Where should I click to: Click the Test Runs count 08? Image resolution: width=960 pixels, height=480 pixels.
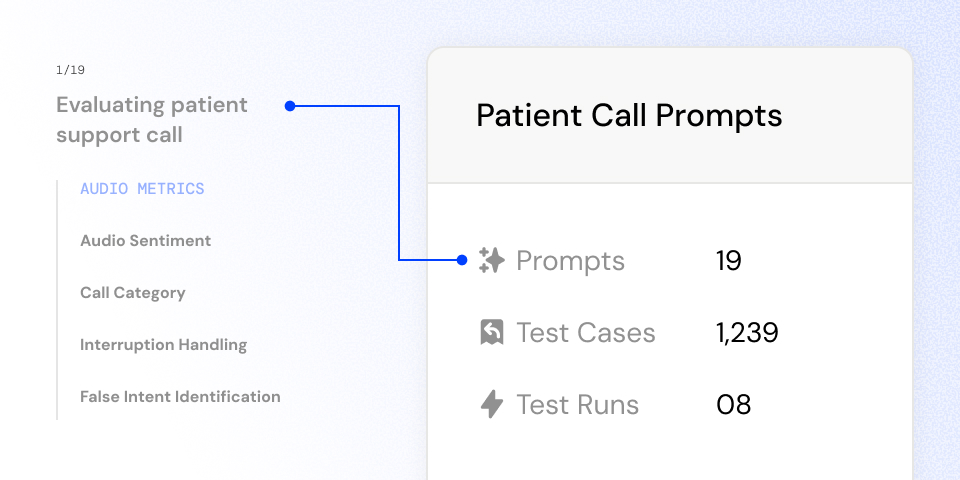click(x=733, y=405)
